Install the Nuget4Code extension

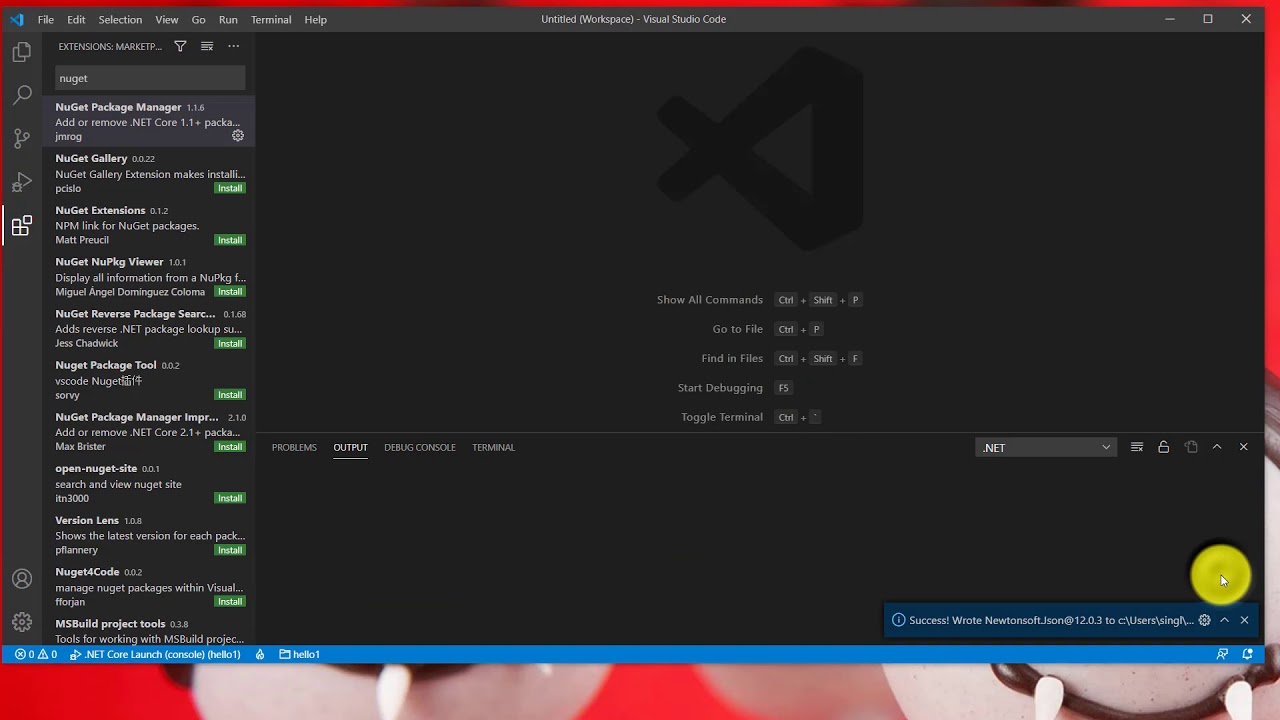(x=230, y=602)
